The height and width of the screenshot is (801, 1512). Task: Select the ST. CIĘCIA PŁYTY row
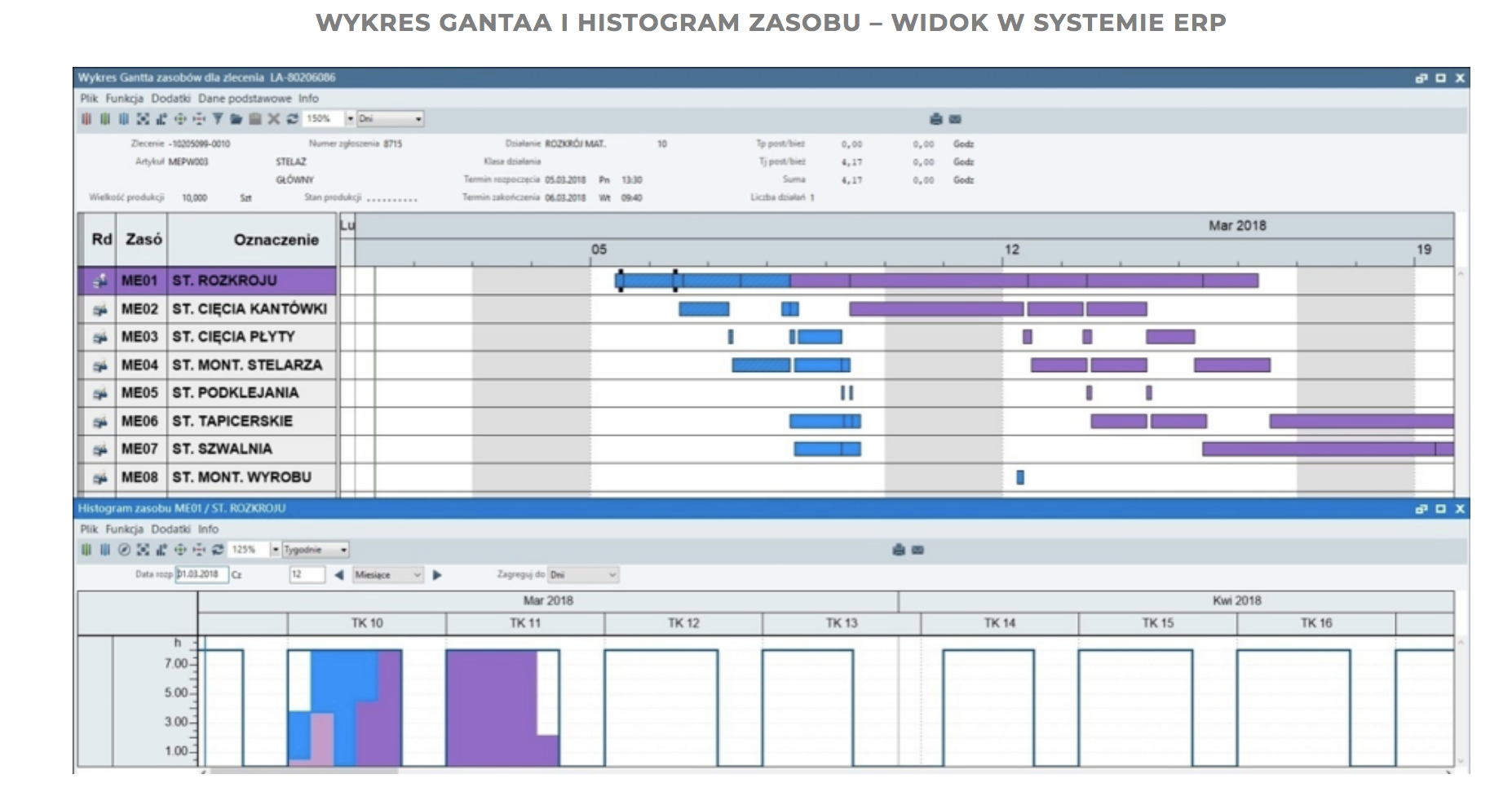tap(208, 337)
